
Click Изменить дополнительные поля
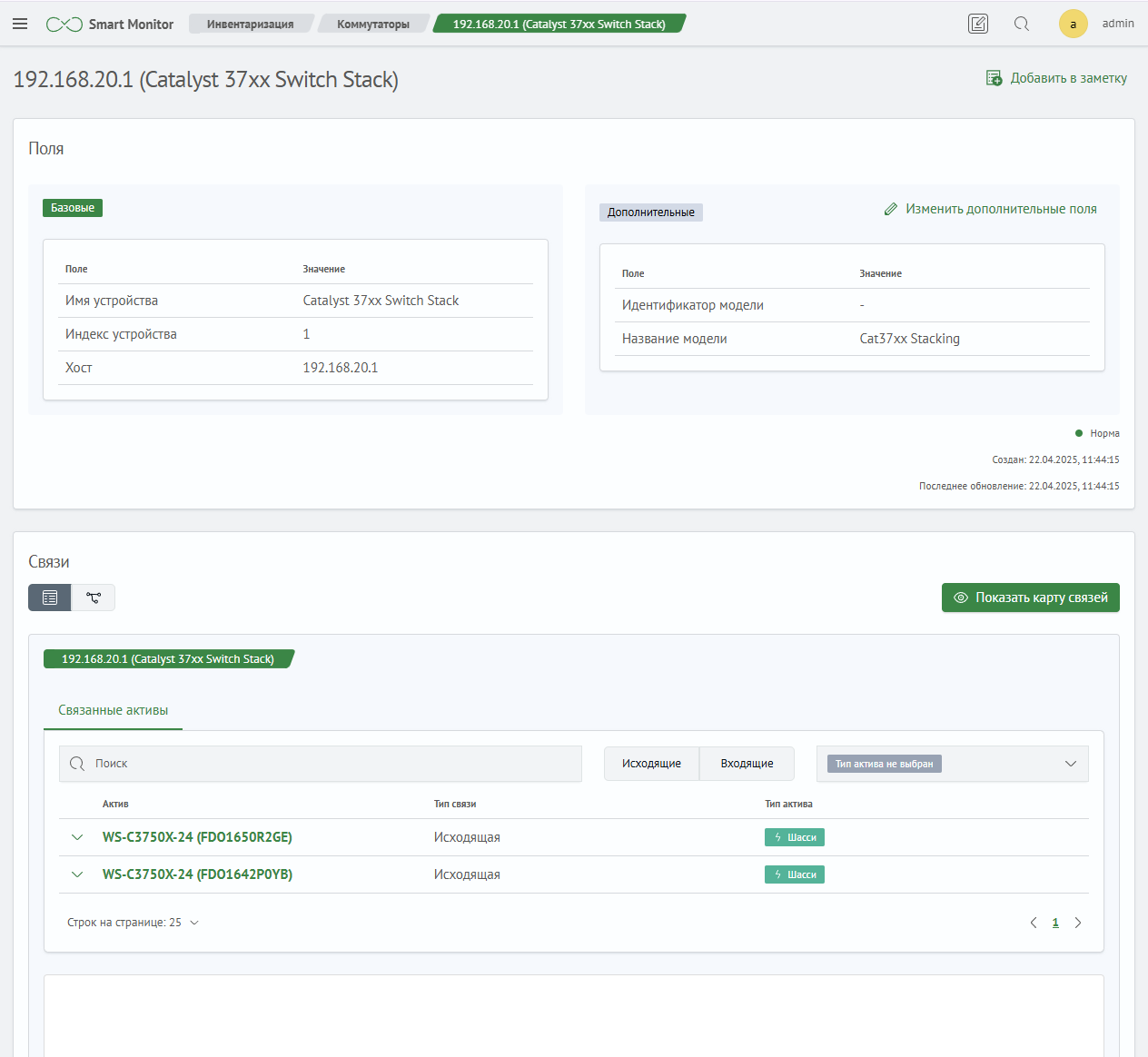tap(991, 209)
